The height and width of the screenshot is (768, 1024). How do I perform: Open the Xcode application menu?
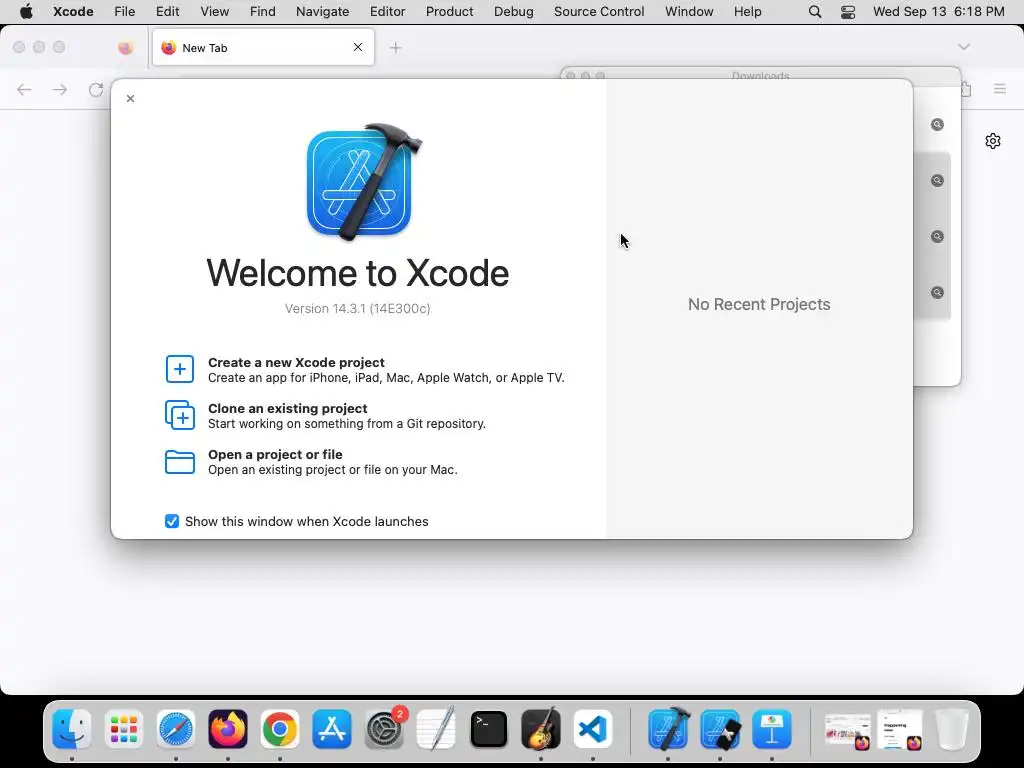73,12
